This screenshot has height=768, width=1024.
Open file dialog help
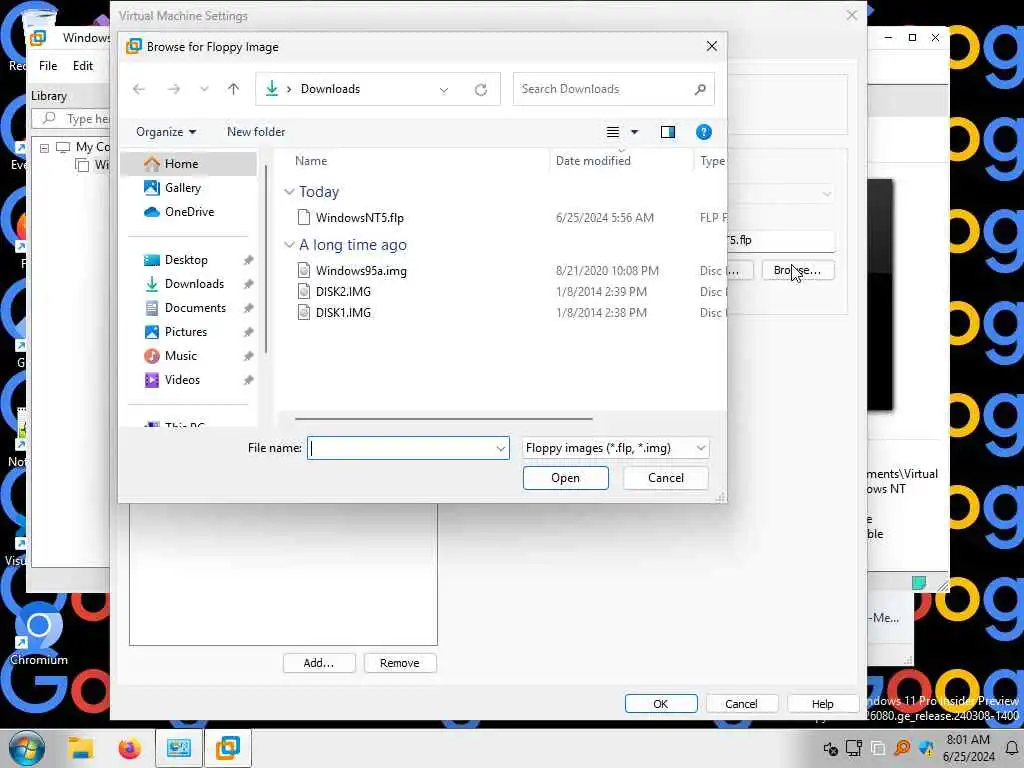(x=703, y=132)
